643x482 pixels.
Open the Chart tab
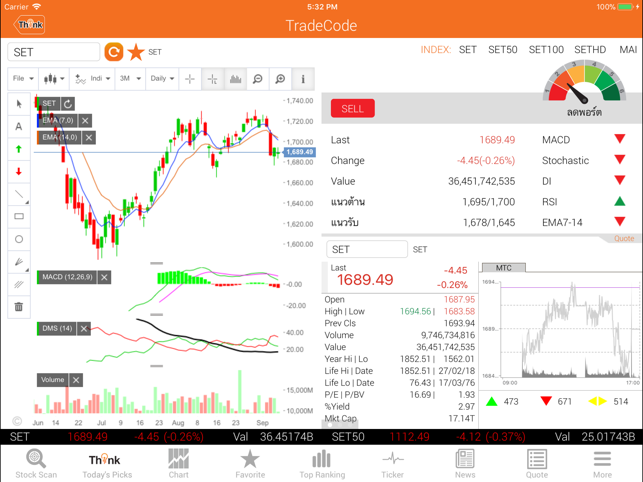point(178,464)
